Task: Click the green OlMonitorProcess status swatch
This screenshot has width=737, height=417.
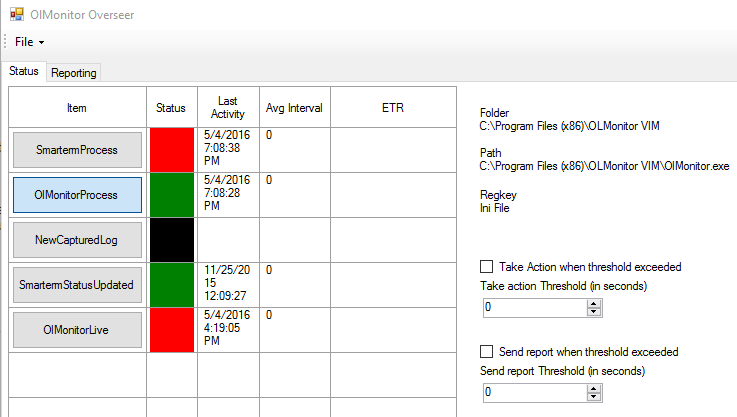Action: tap(172, 195)
